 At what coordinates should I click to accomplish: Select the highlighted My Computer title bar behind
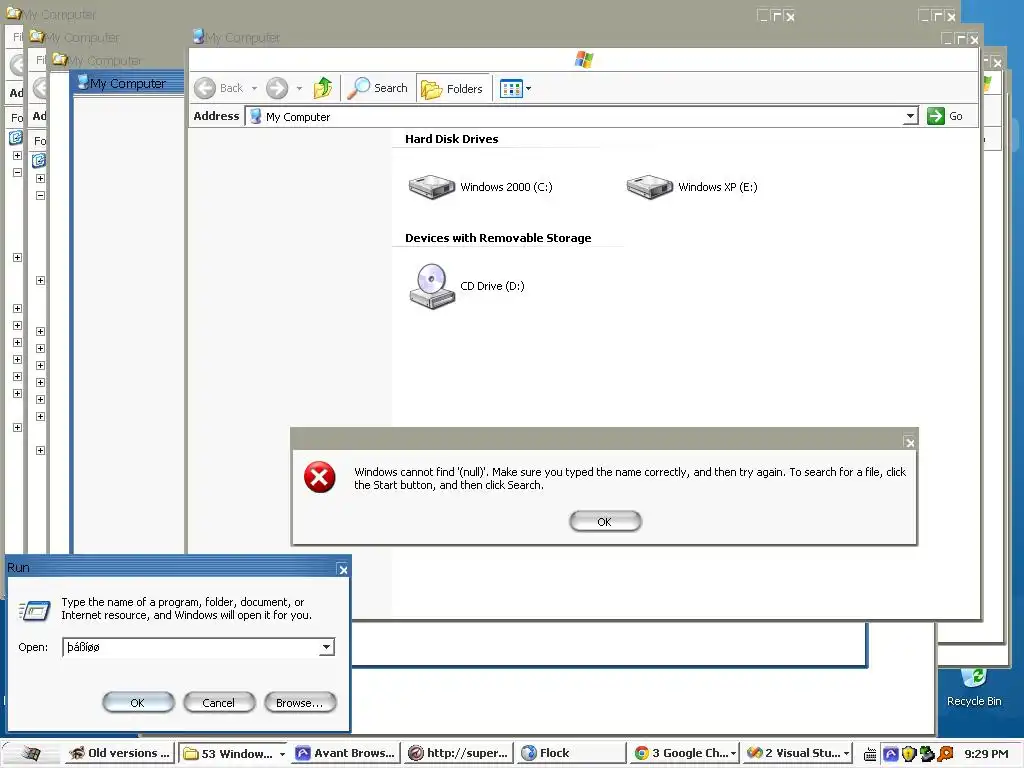click(128, 84)
